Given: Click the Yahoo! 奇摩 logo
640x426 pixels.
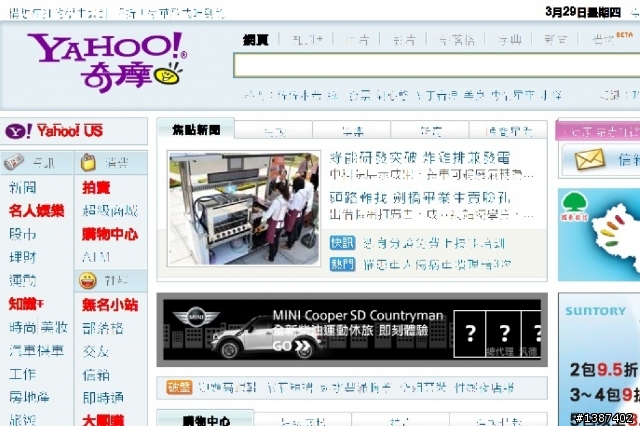Looking at the screenshot, I should 108,61.
